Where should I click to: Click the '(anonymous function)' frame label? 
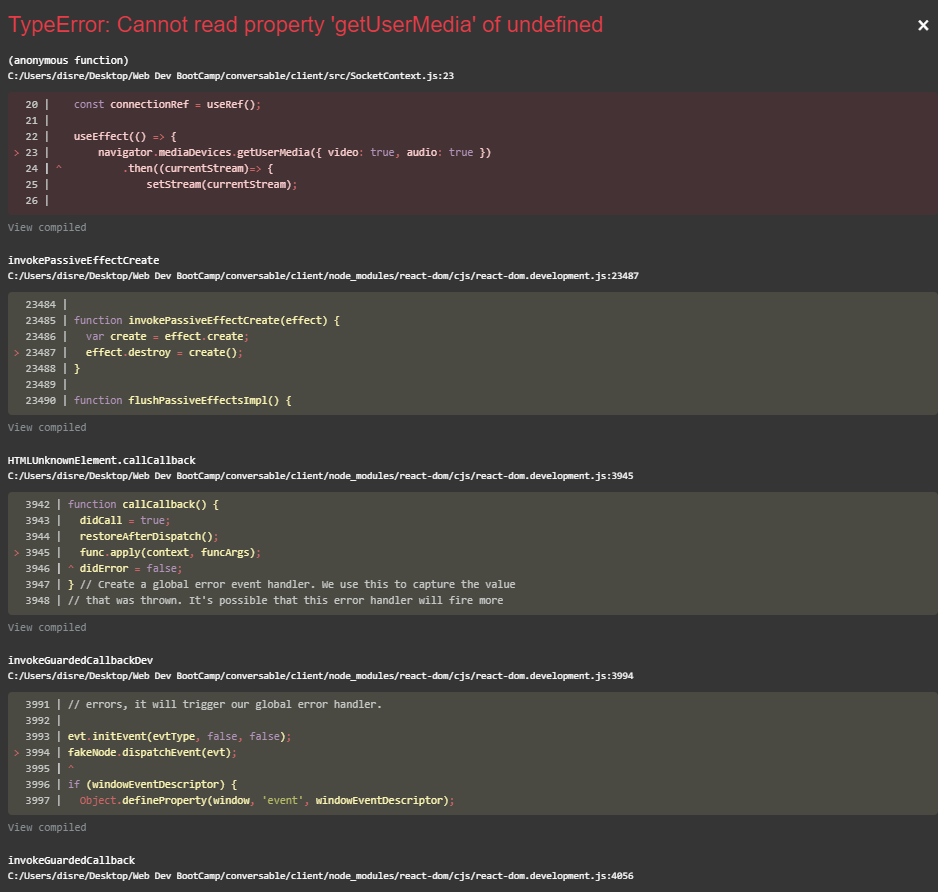coord(67,59)
